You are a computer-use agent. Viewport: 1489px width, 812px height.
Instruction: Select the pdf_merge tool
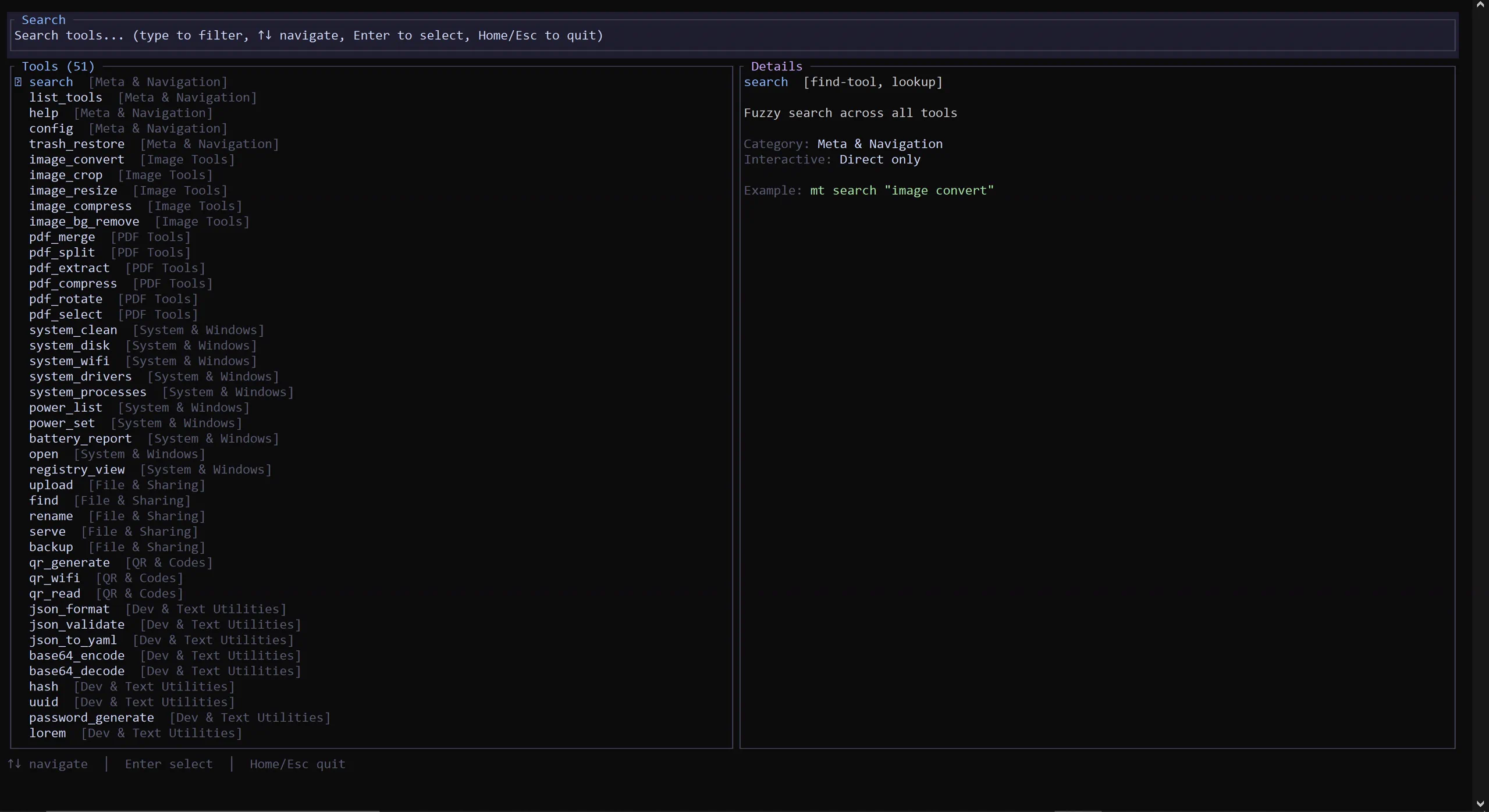[x=371, y=237]
